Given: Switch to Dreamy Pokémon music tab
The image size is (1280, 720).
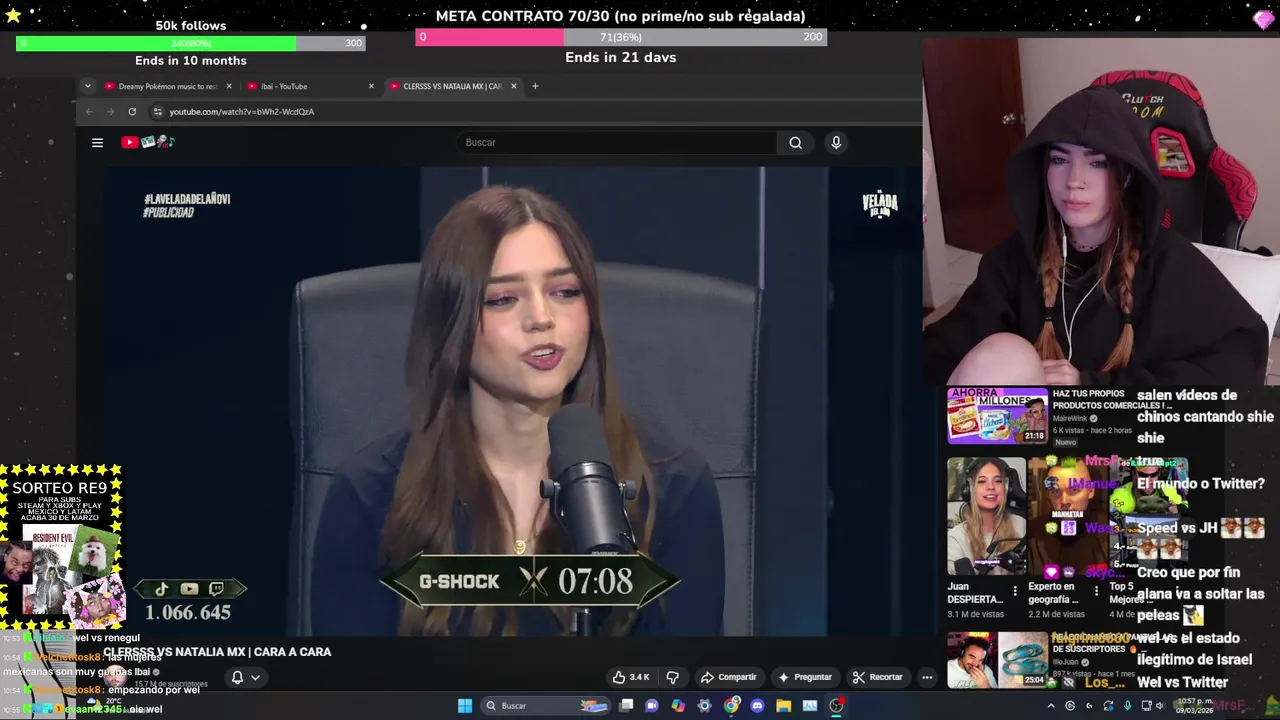Looking at the screenshot, I should pos(167,86).
